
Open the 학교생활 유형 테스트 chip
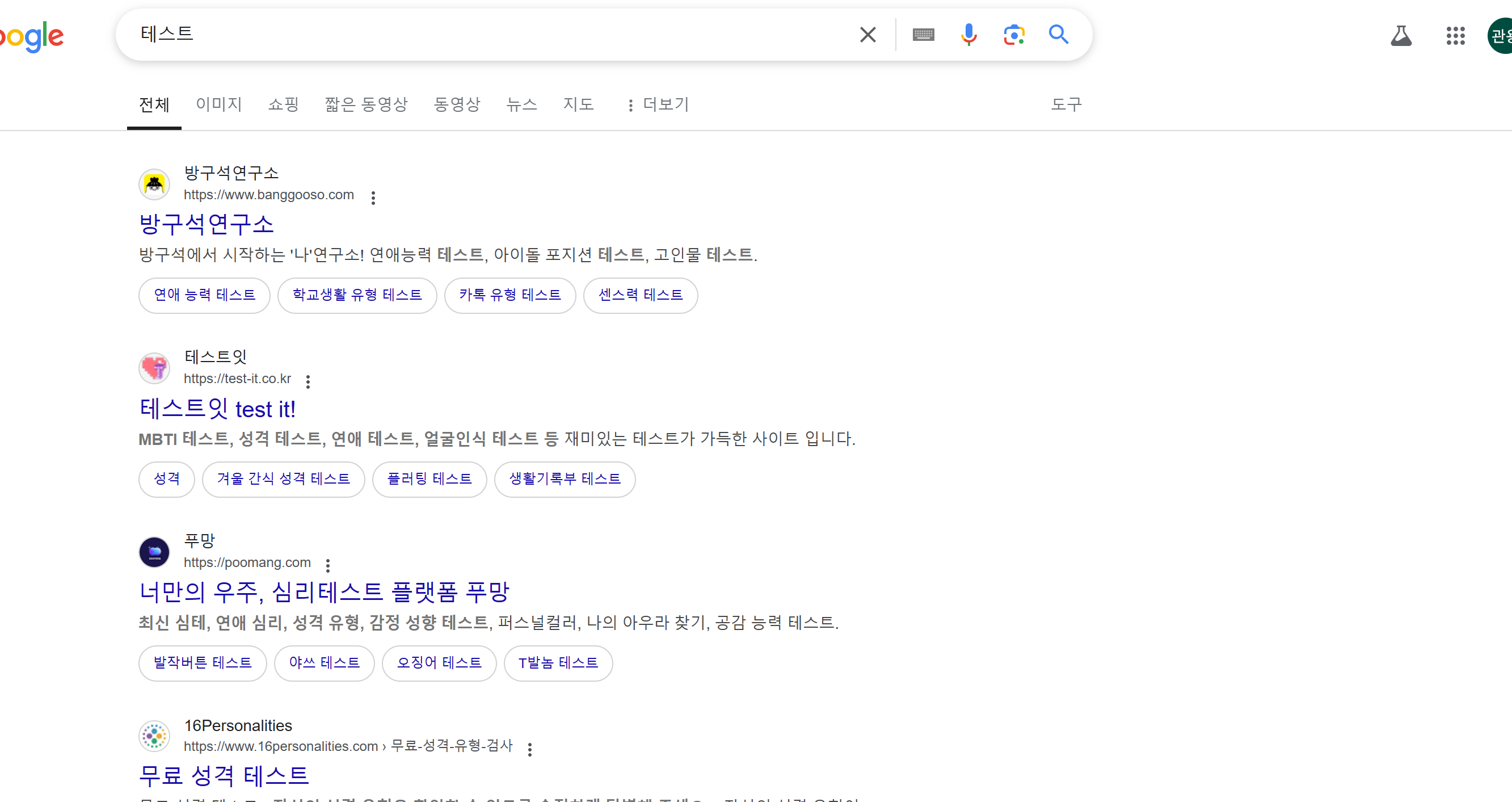[357, 295]
